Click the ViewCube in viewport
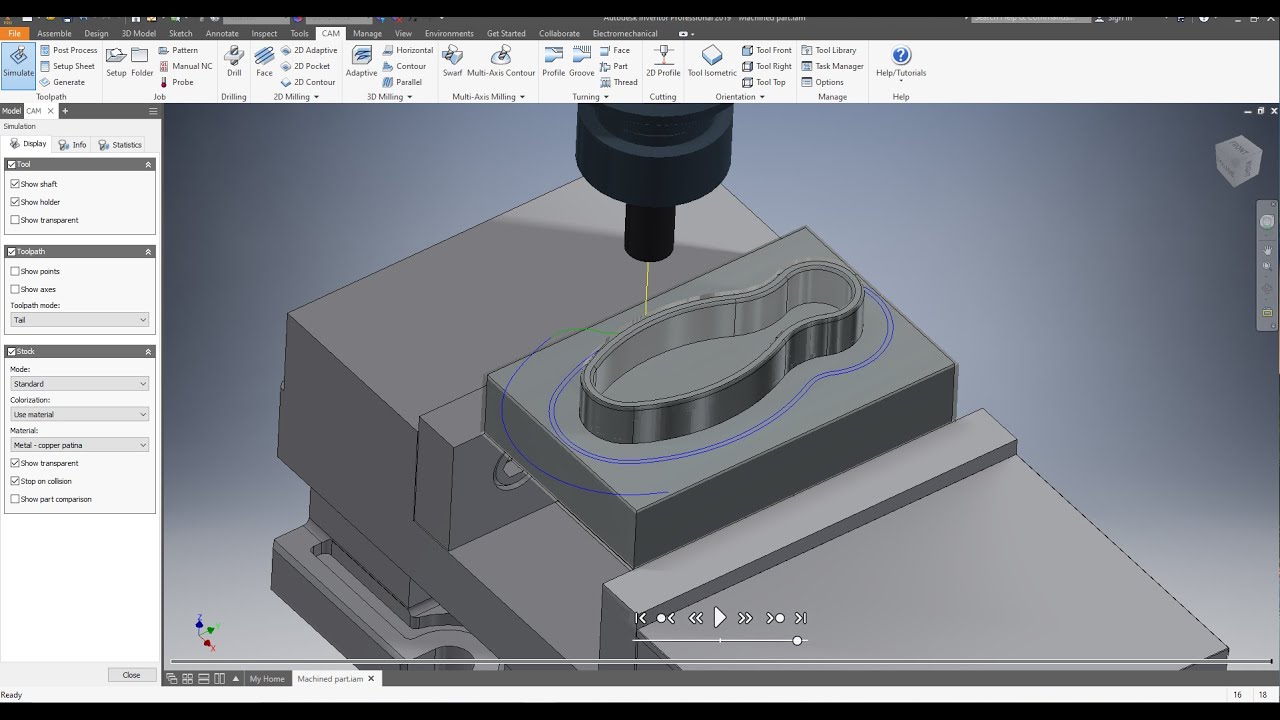Screen dimensions: 1280x720 (x=1238, y=160)
